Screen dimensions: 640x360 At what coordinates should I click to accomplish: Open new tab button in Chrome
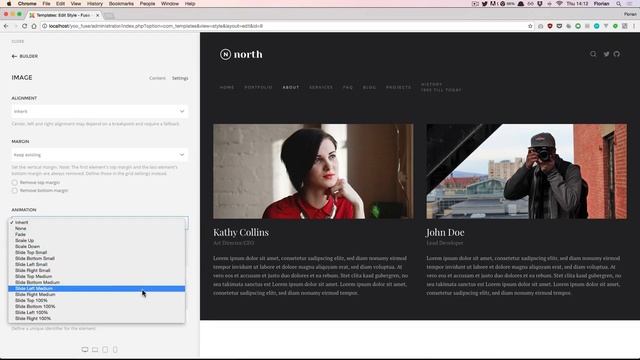click(x=109, y=16)
